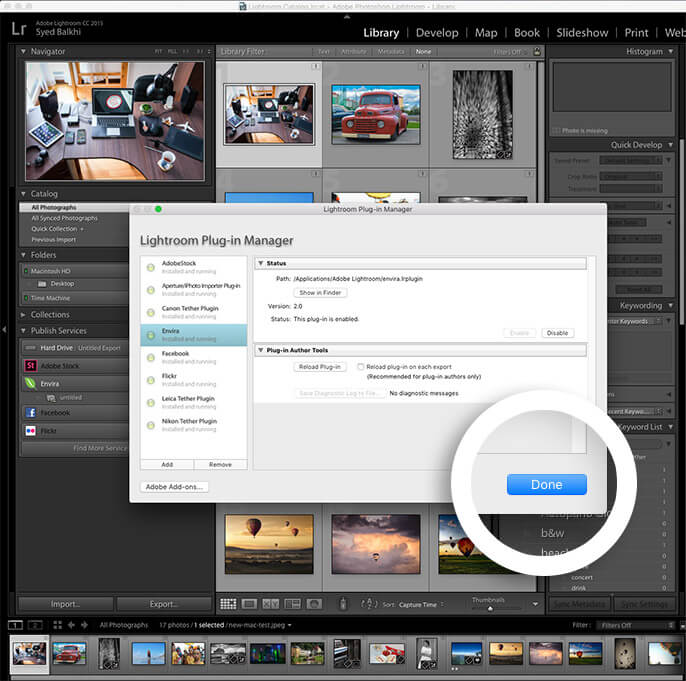Image resolution: width=686 pixels, height=681 pixels.
Task: Click the Lr logo in the identity plate
Action: click(x=19, y=28)
